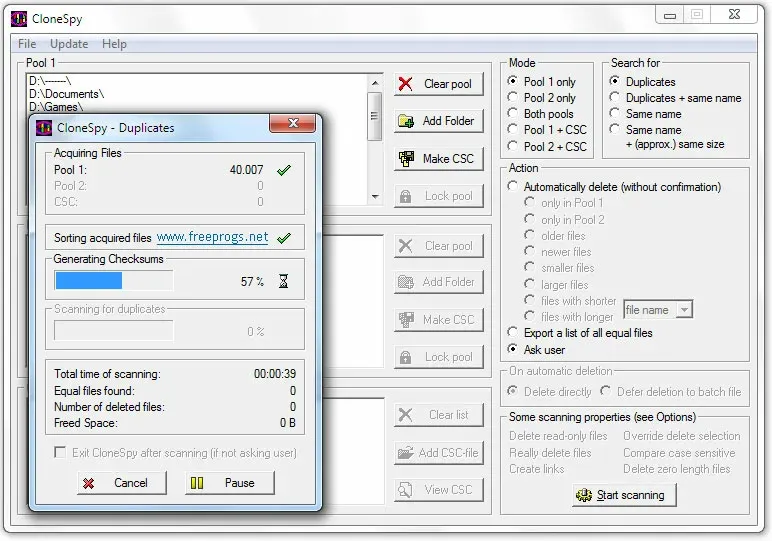The width and height of the screenshot is (772, 541).
Task: Click the 00:00:39 total scanning time
Action: coord(275,374)
